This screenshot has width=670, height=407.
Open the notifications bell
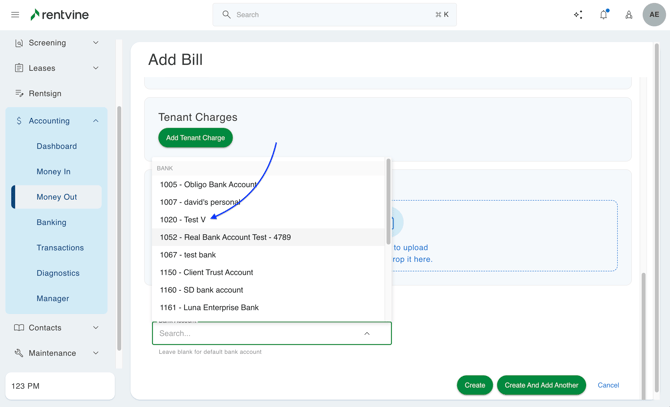(603, 15)
